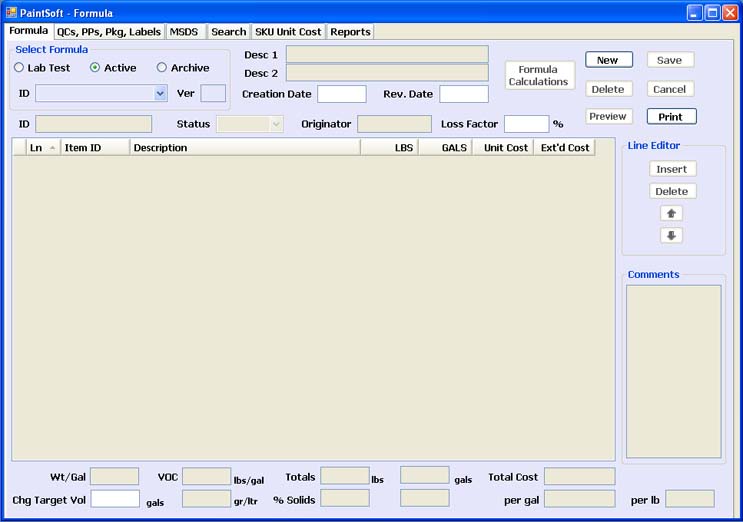This screenshot has height=522, width=743.
Task: Click the Desc 1 field
Action: pos(387,54)
